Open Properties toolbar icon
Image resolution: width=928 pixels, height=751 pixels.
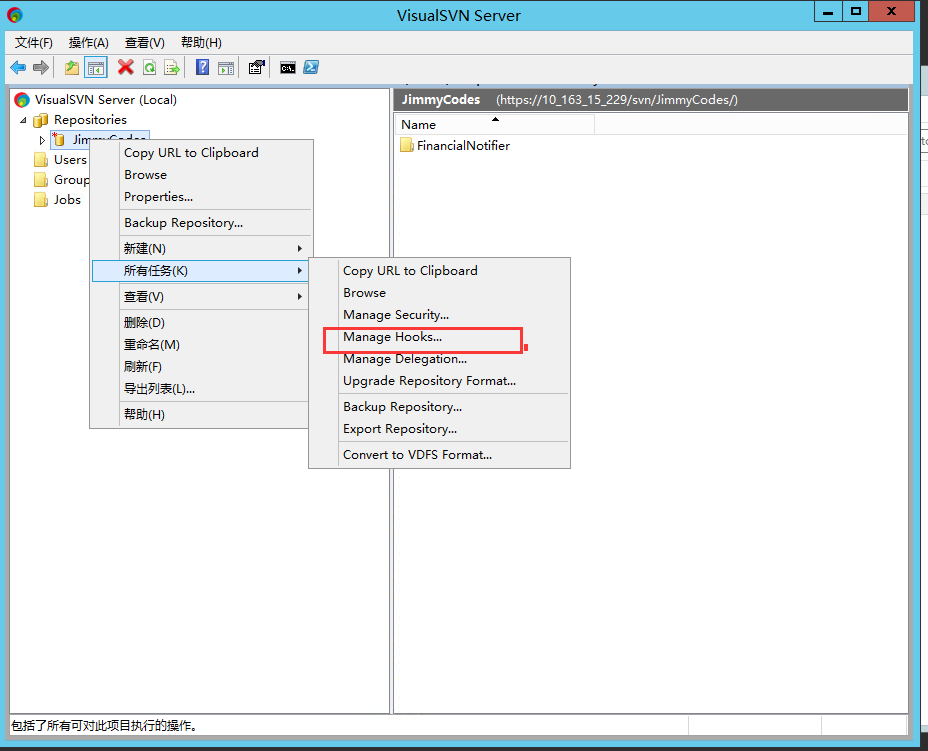tap(256, 67)
